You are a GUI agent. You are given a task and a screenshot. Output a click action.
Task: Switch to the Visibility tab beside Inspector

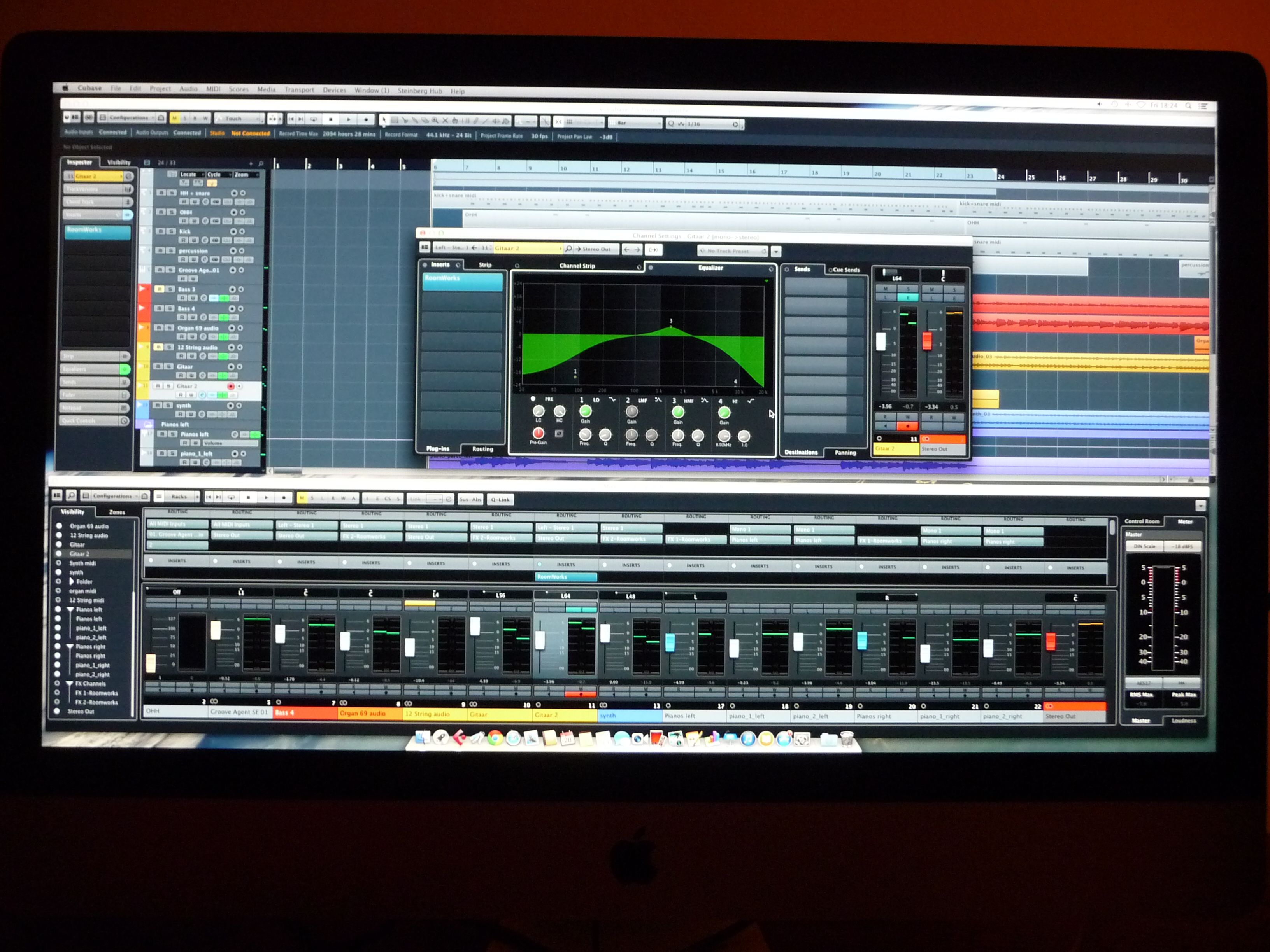[119, 163]
